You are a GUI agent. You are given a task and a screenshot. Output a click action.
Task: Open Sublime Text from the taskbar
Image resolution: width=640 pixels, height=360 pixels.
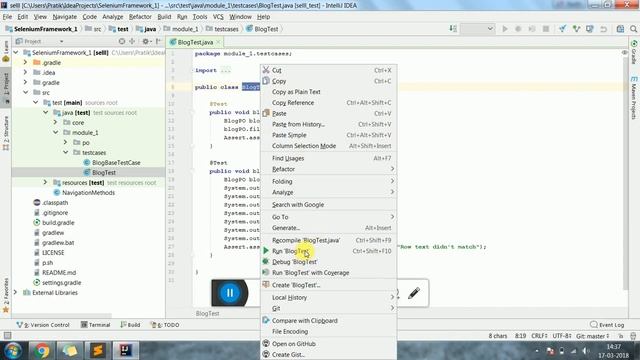98,351
